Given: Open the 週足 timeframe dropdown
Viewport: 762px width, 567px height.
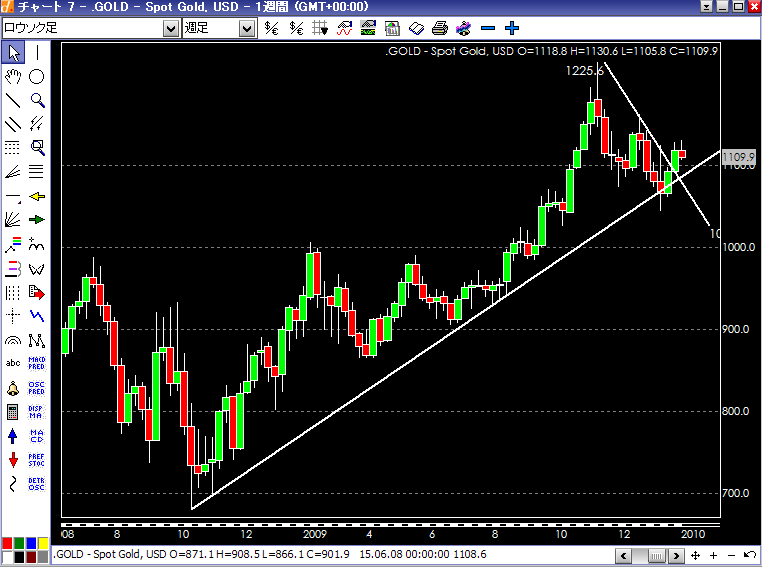Looking at the screenshot, I should coord(246,29).
